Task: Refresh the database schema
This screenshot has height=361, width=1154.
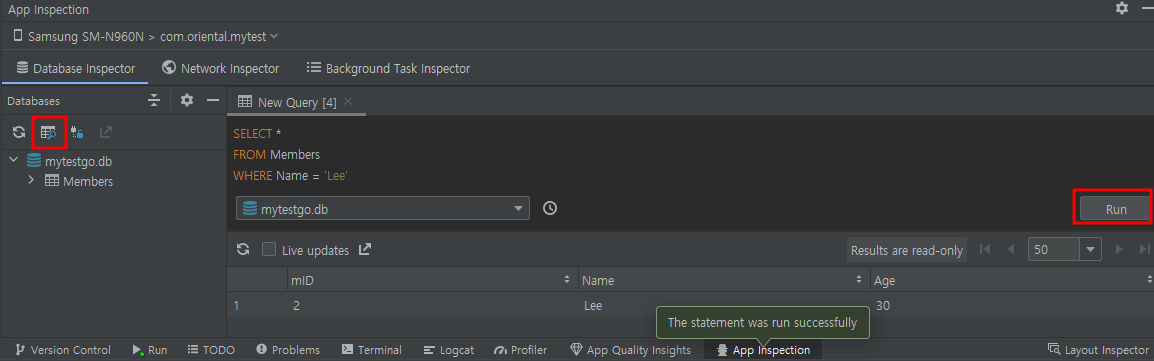Action: click(x=19, y=132)
